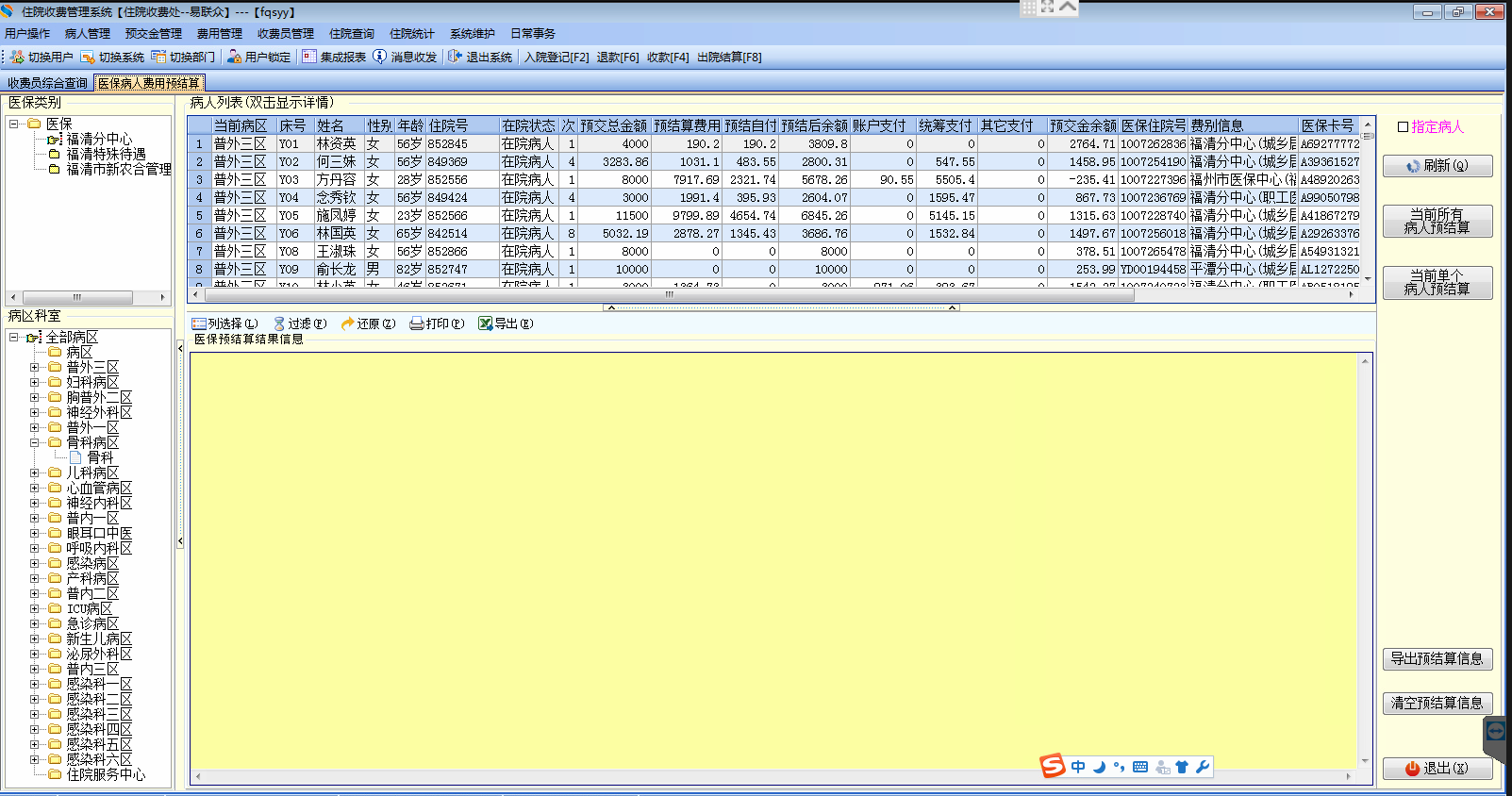Click the 刷新(Q) refresh button

1437,166
